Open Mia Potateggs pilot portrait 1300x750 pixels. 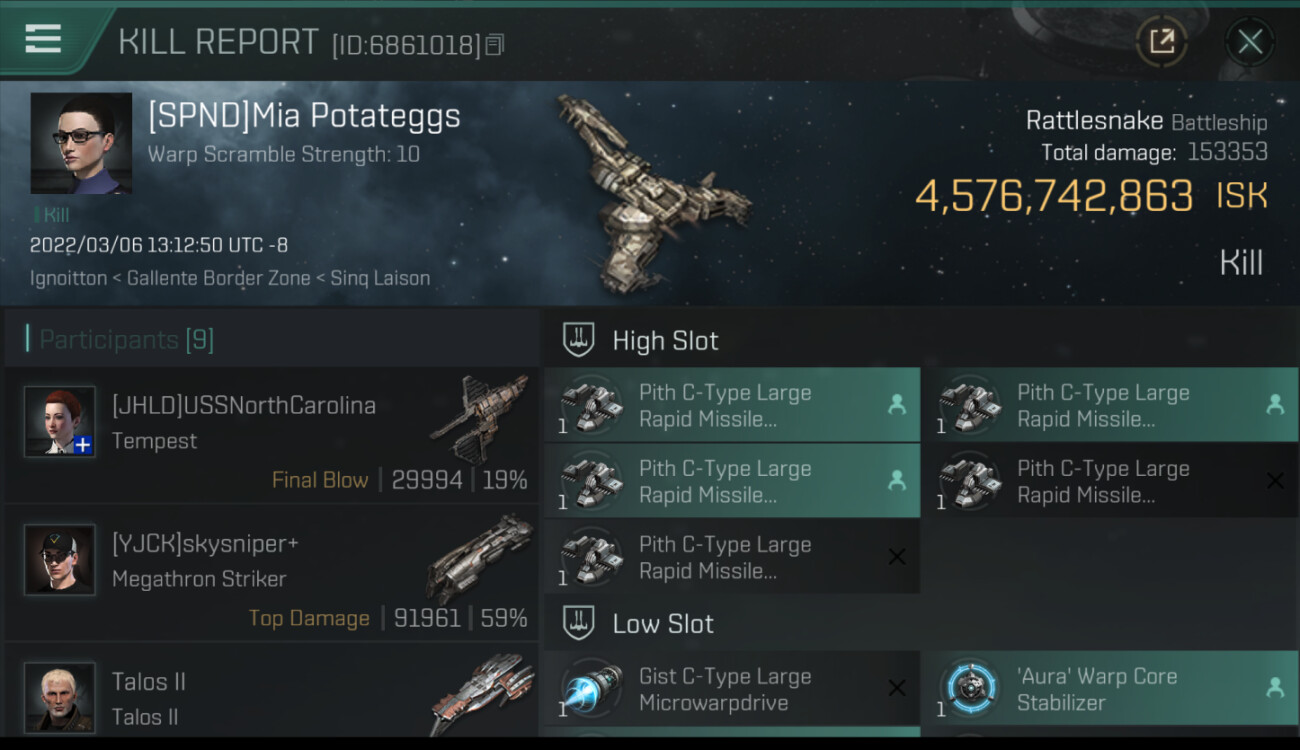[x=81, y=143]
